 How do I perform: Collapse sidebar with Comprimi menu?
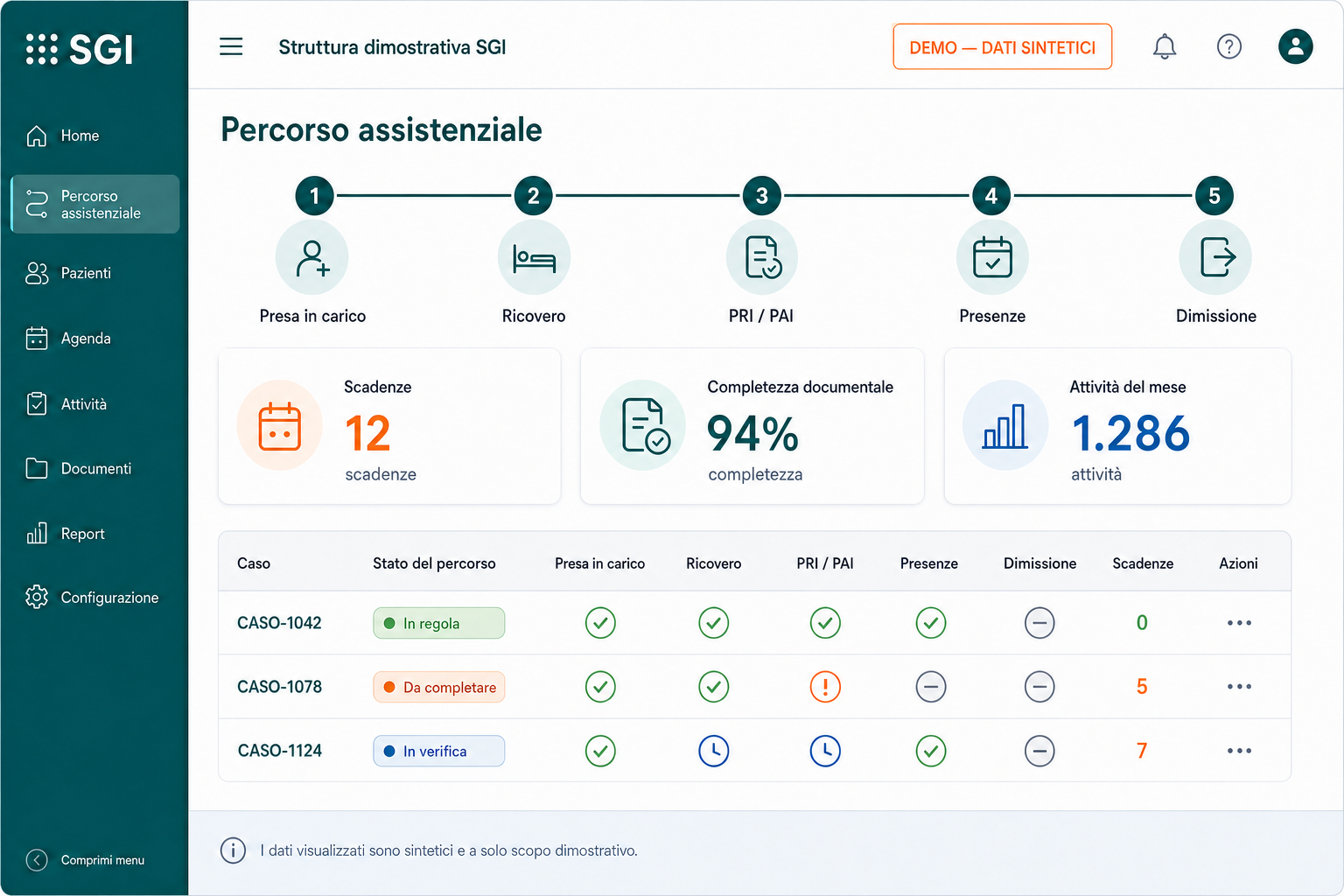[86, 860]
